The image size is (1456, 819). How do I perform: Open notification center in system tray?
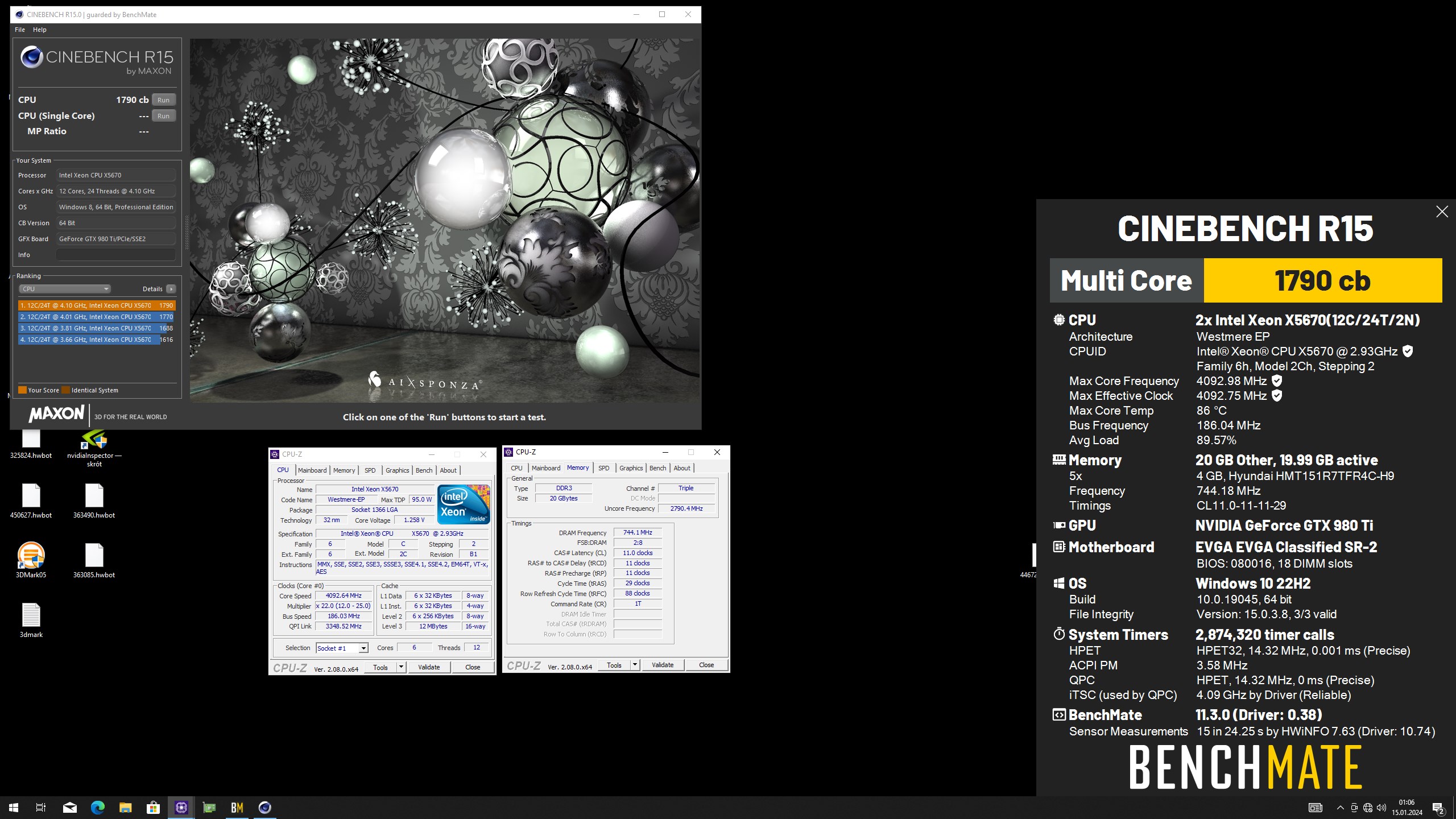1438,808
